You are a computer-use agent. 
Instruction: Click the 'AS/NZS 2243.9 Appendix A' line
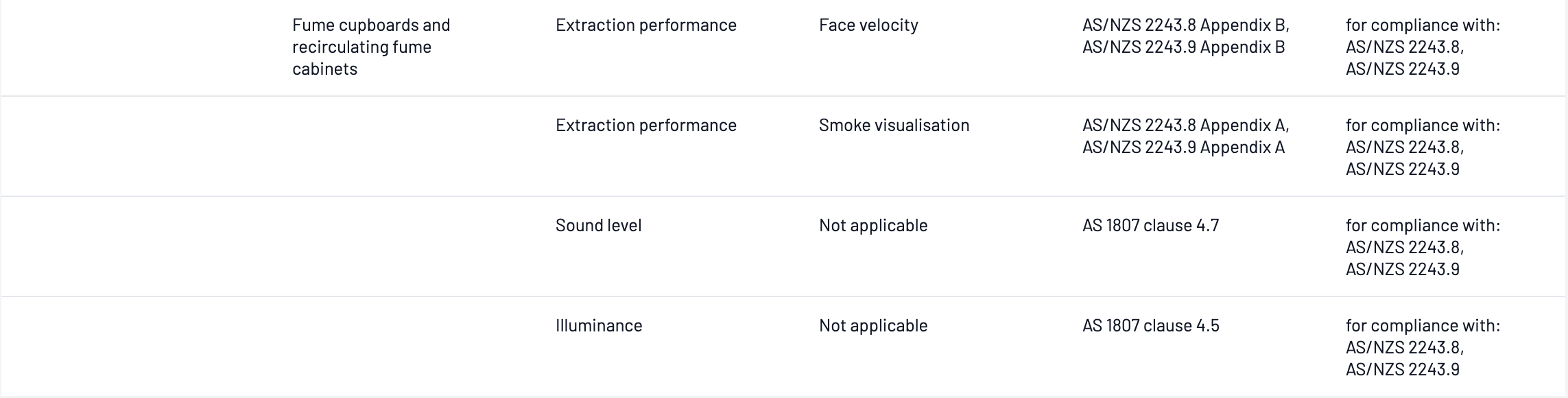click(x=1183, y=147)
